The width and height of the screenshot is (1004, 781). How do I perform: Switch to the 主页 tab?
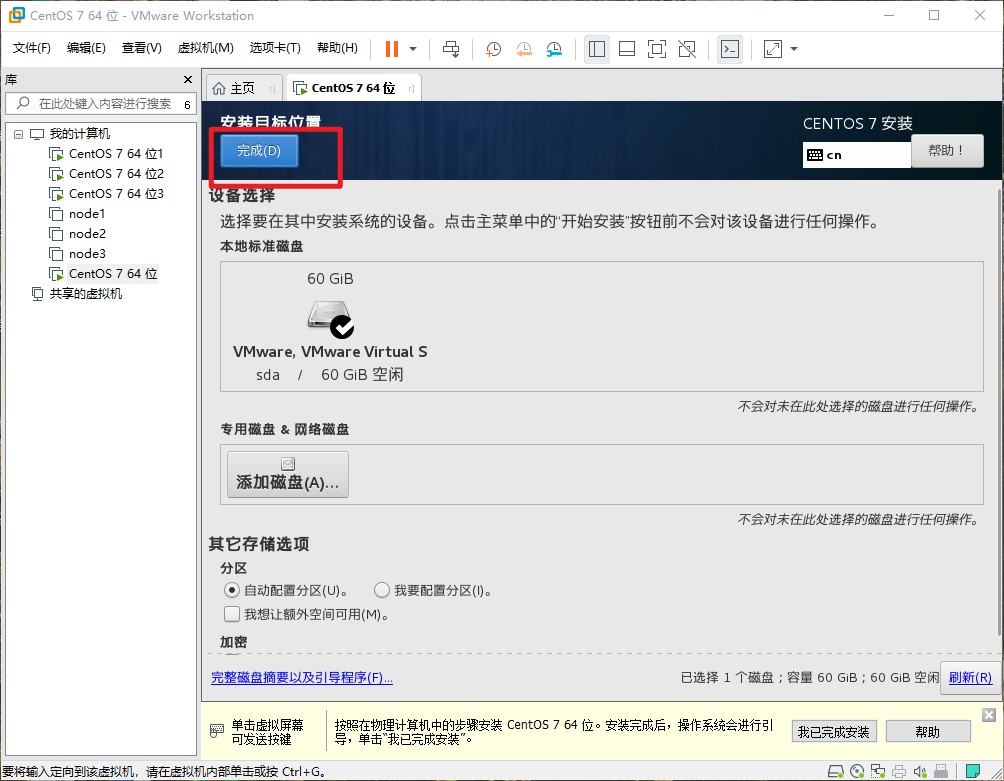243,88
